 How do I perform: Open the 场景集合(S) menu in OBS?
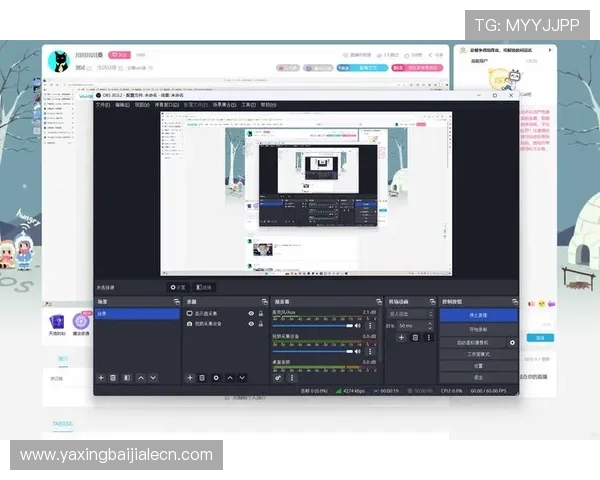pos(225,104)
